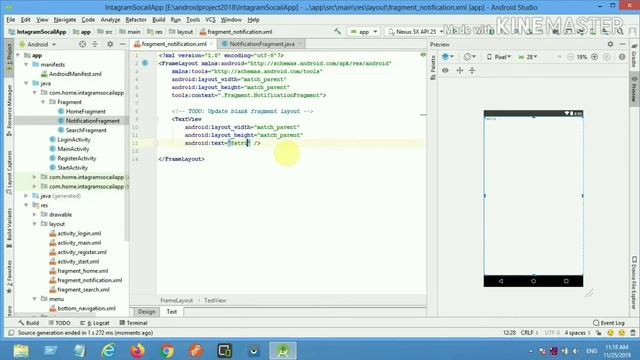This screenshot has width=640, height=360.
Task: Open the app run configuration dropdown
Action: click(364, 31)
